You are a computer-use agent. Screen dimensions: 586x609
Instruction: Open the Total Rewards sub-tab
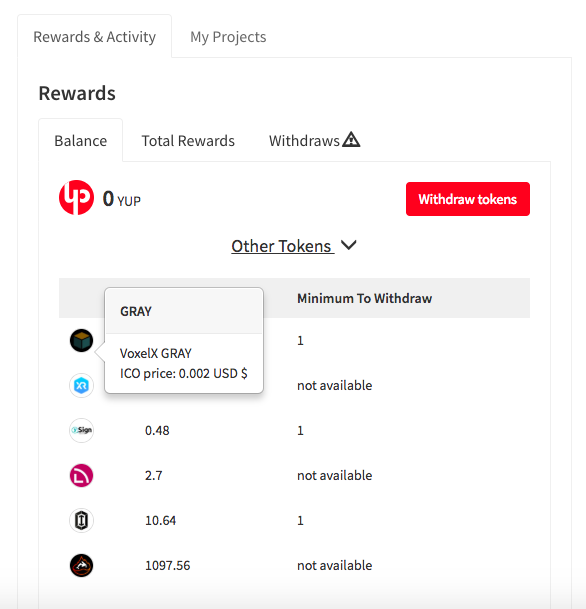click(x=188, y=141)
